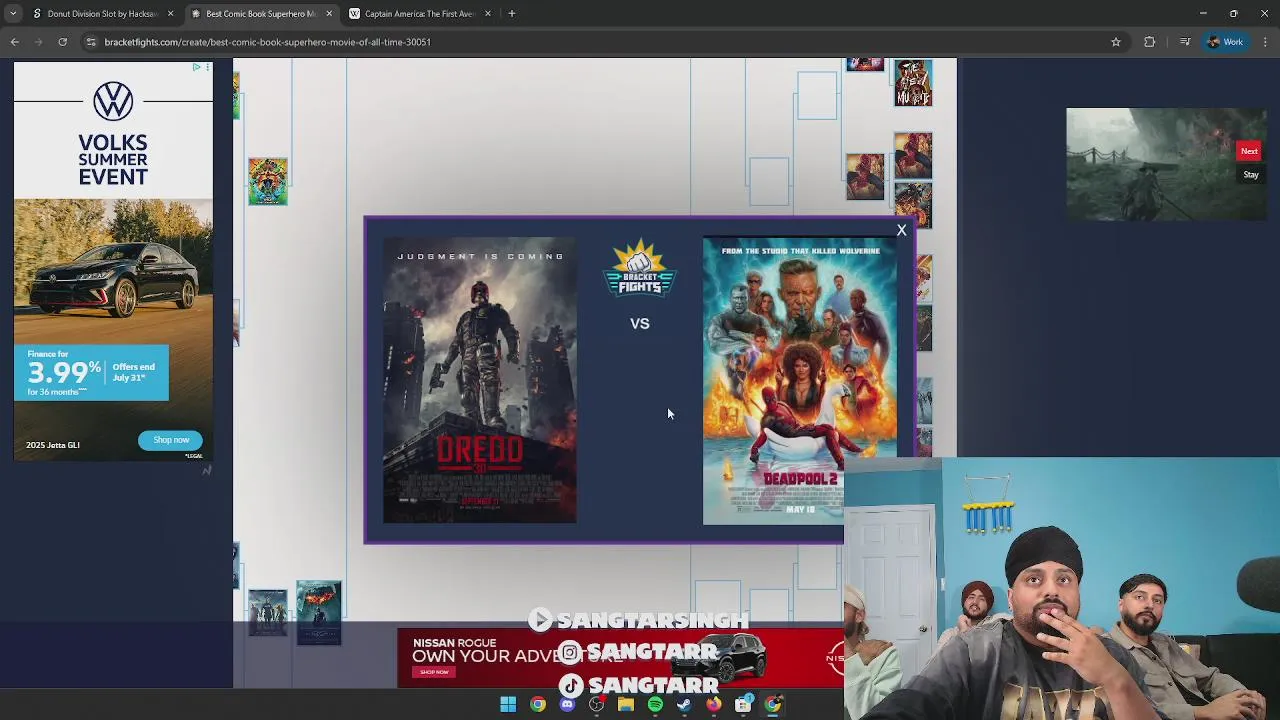Vote for the Deadpool 2 poster
The height and width of the screenshot is (720, 1280).
800,380
